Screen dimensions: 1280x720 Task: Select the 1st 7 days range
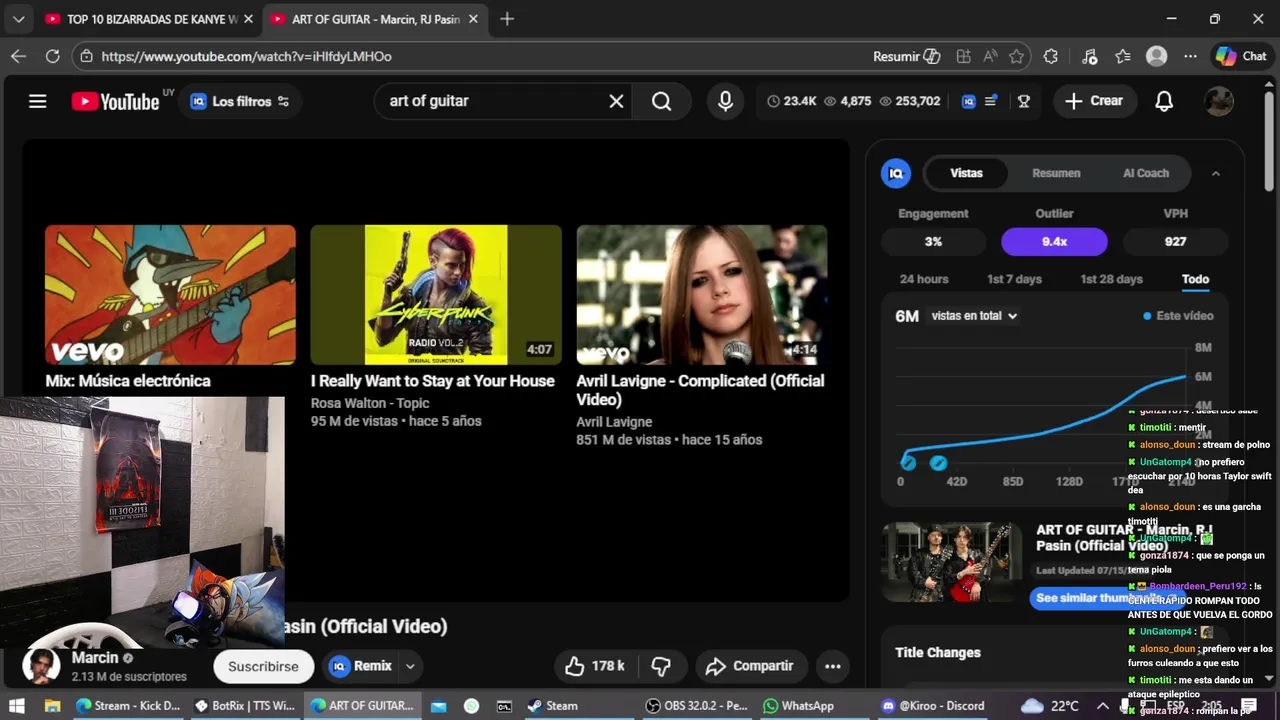tap(1014, 279)
